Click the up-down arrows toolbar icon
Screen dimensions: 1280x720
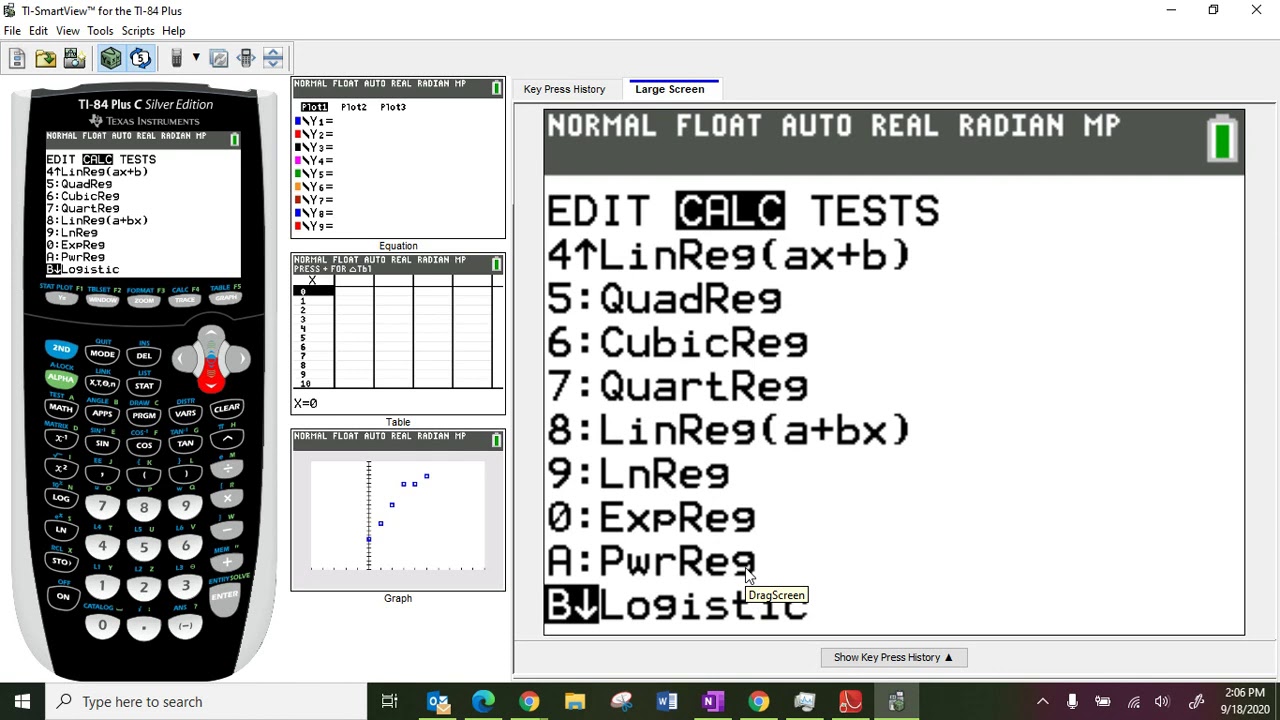click(273, 58)
